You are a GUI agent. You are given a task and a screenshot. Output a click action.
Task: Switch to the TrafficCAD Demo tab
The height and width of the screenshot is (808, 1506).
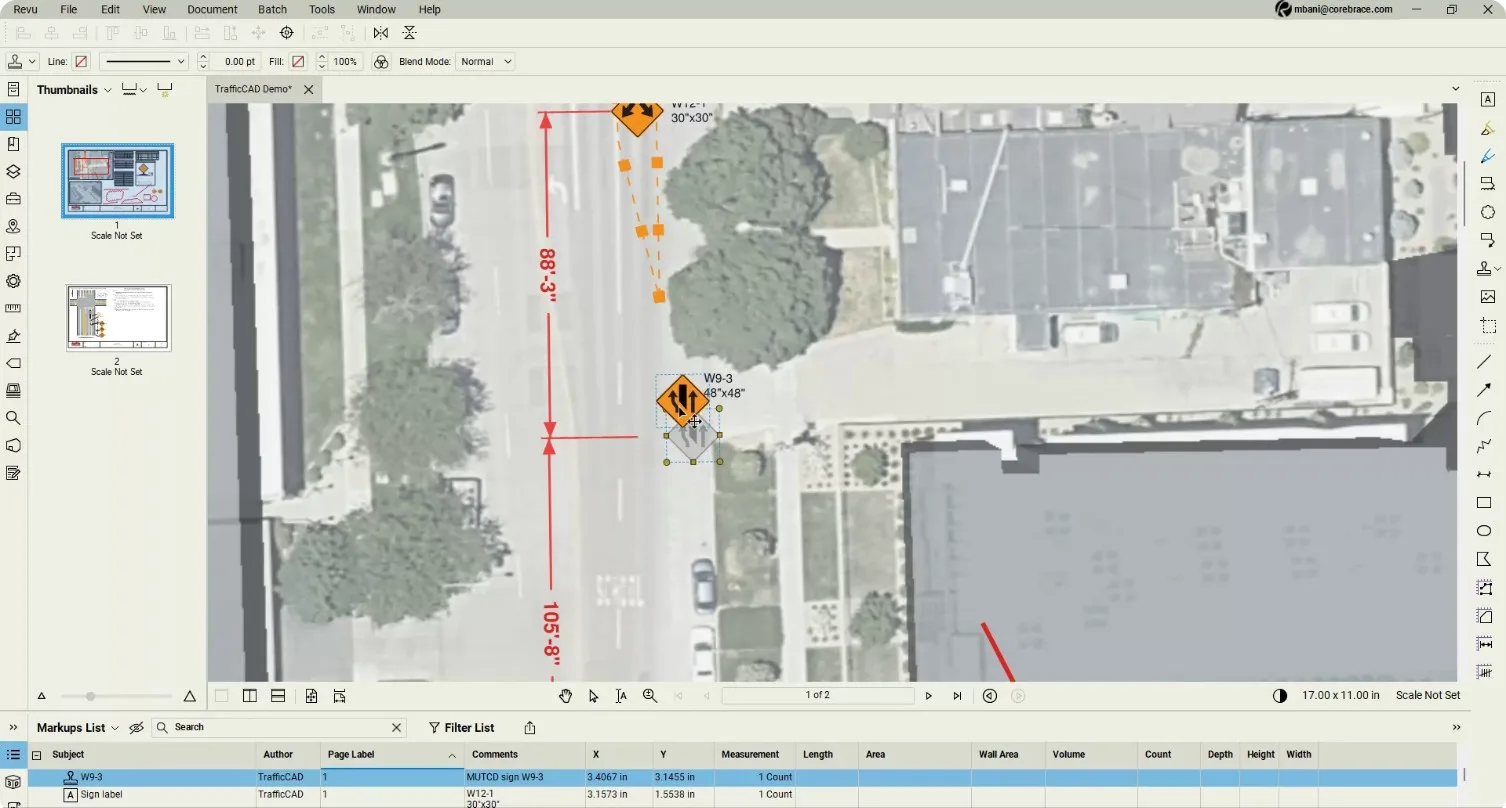tap(253, 90)
